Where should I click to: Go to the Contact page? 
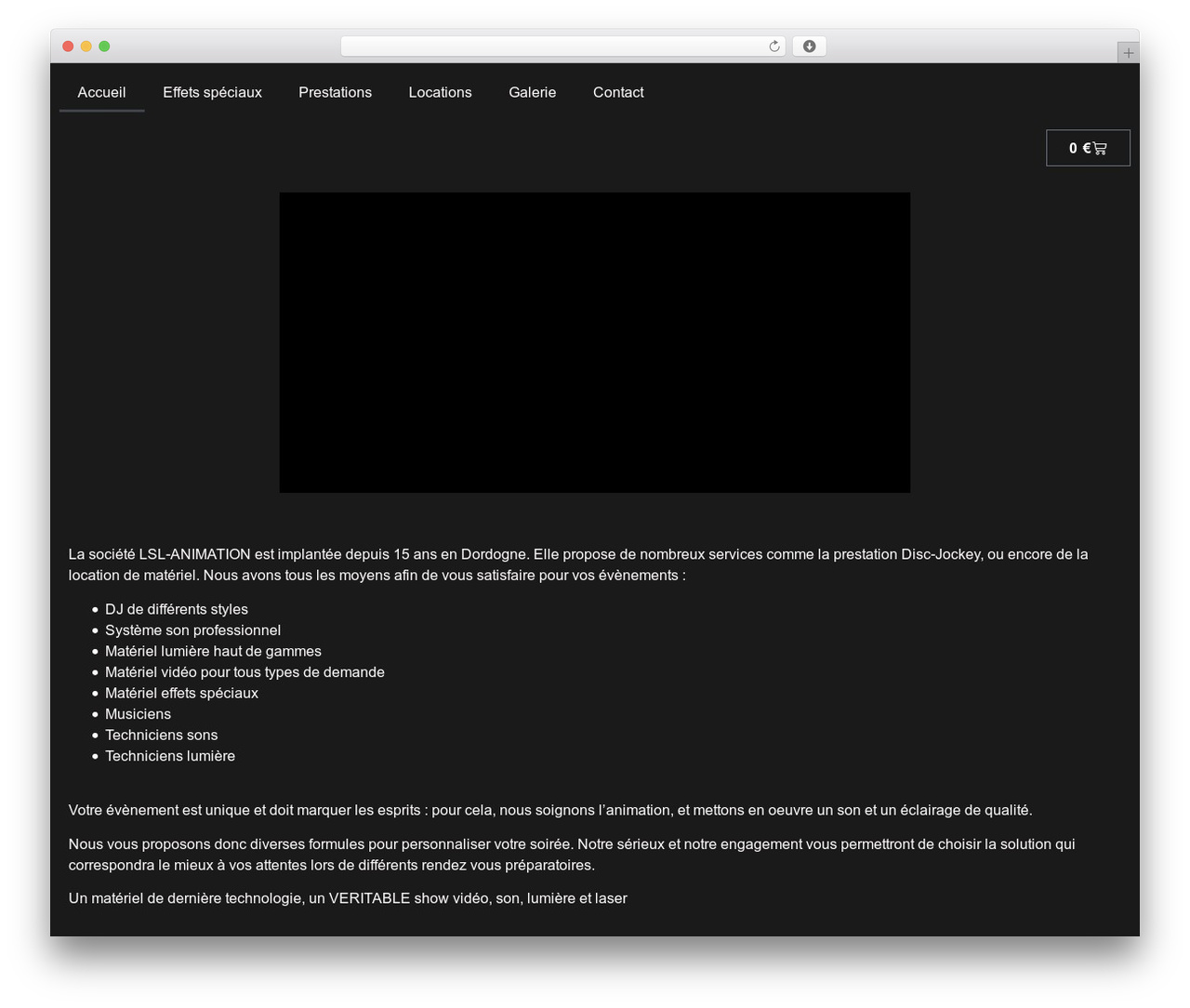point(618,92)
